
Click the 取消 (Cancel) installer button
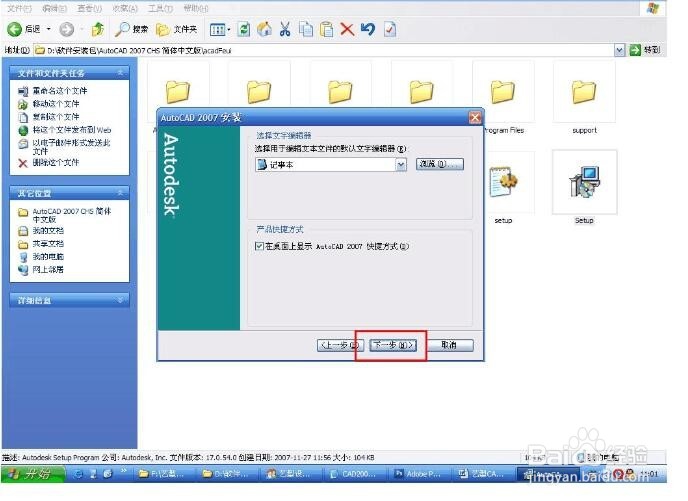click(449, 345)
